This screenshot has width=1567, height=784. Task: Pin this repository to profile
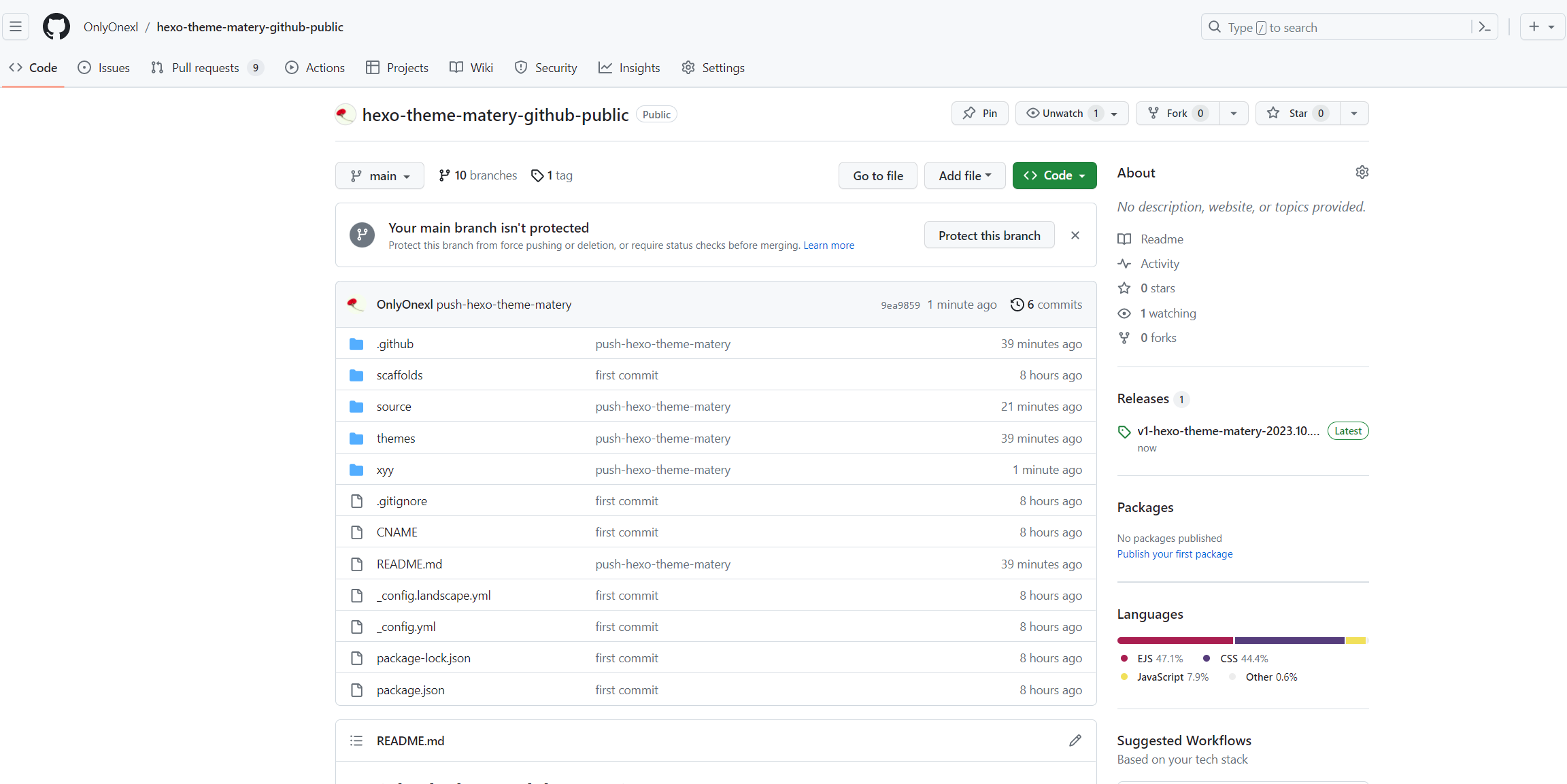pyautogui.click(x=980, y=114)
